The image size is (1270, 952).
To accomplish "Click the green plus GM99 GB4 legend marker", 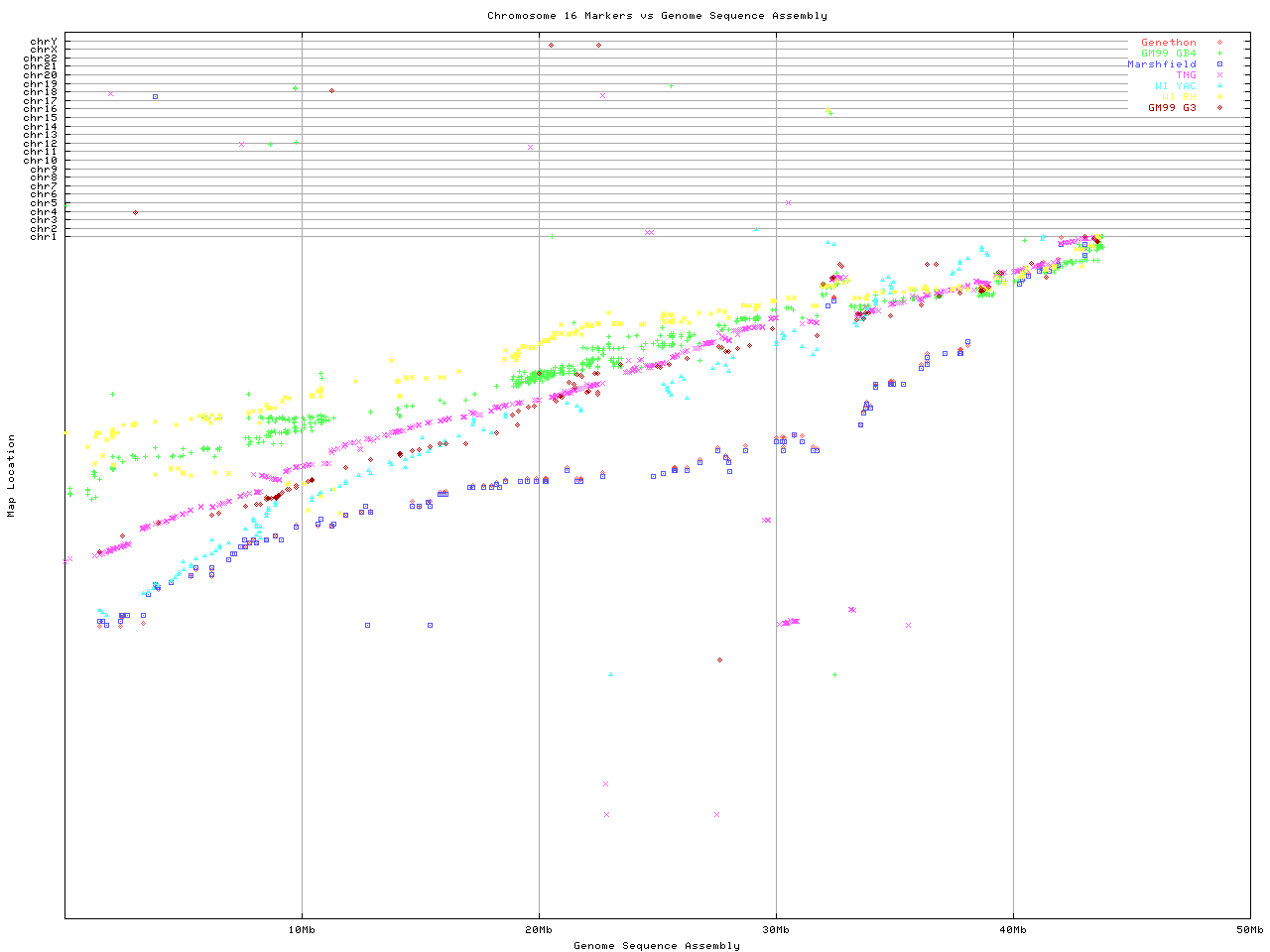I will [x=1219, y=54].
